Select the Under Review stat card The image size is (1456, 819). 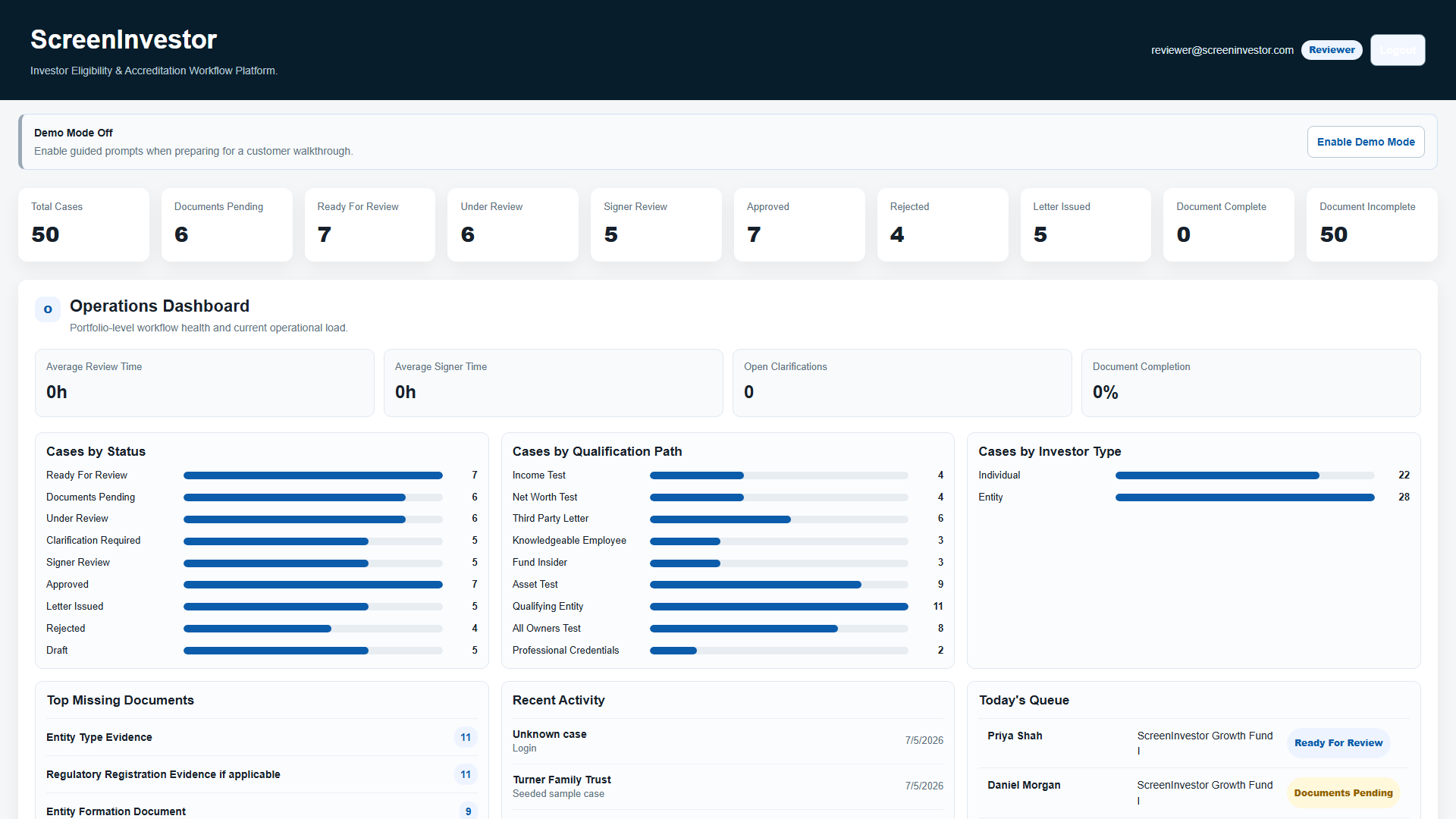(x=513, y=224)
